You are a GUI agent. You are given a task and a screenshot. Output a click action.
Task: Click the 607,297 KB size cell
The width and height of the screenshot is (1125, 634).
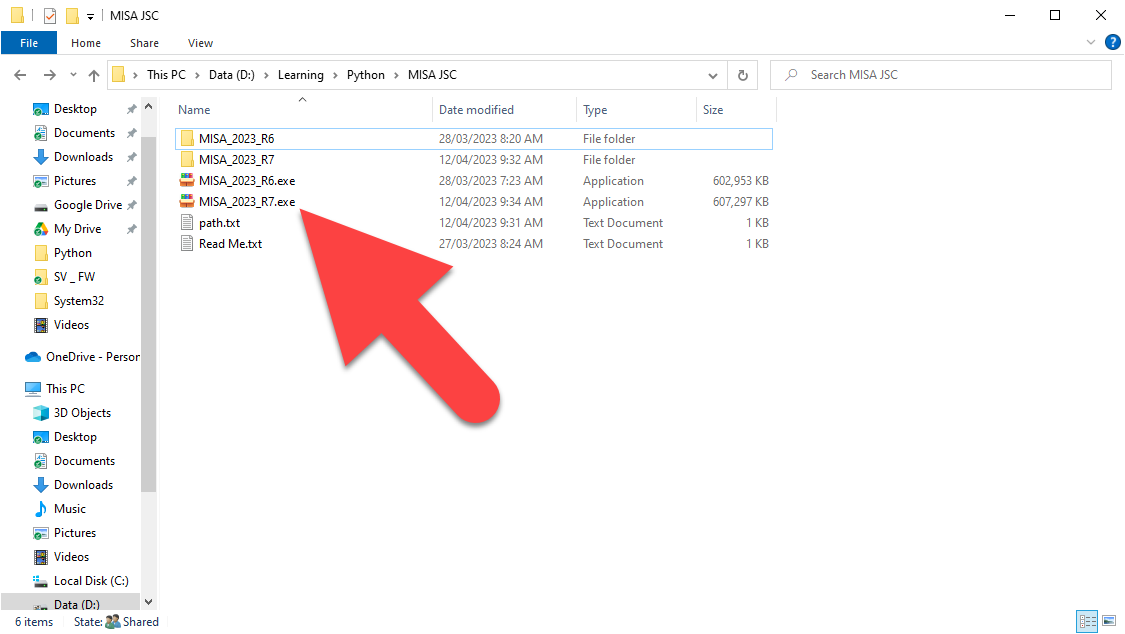coord(740,202)
